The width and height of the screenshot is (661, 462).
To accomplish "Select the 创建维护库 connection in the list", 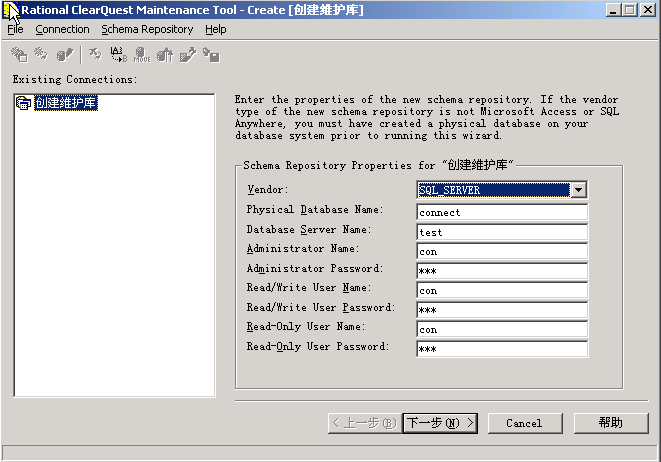I will coord(66,103).
